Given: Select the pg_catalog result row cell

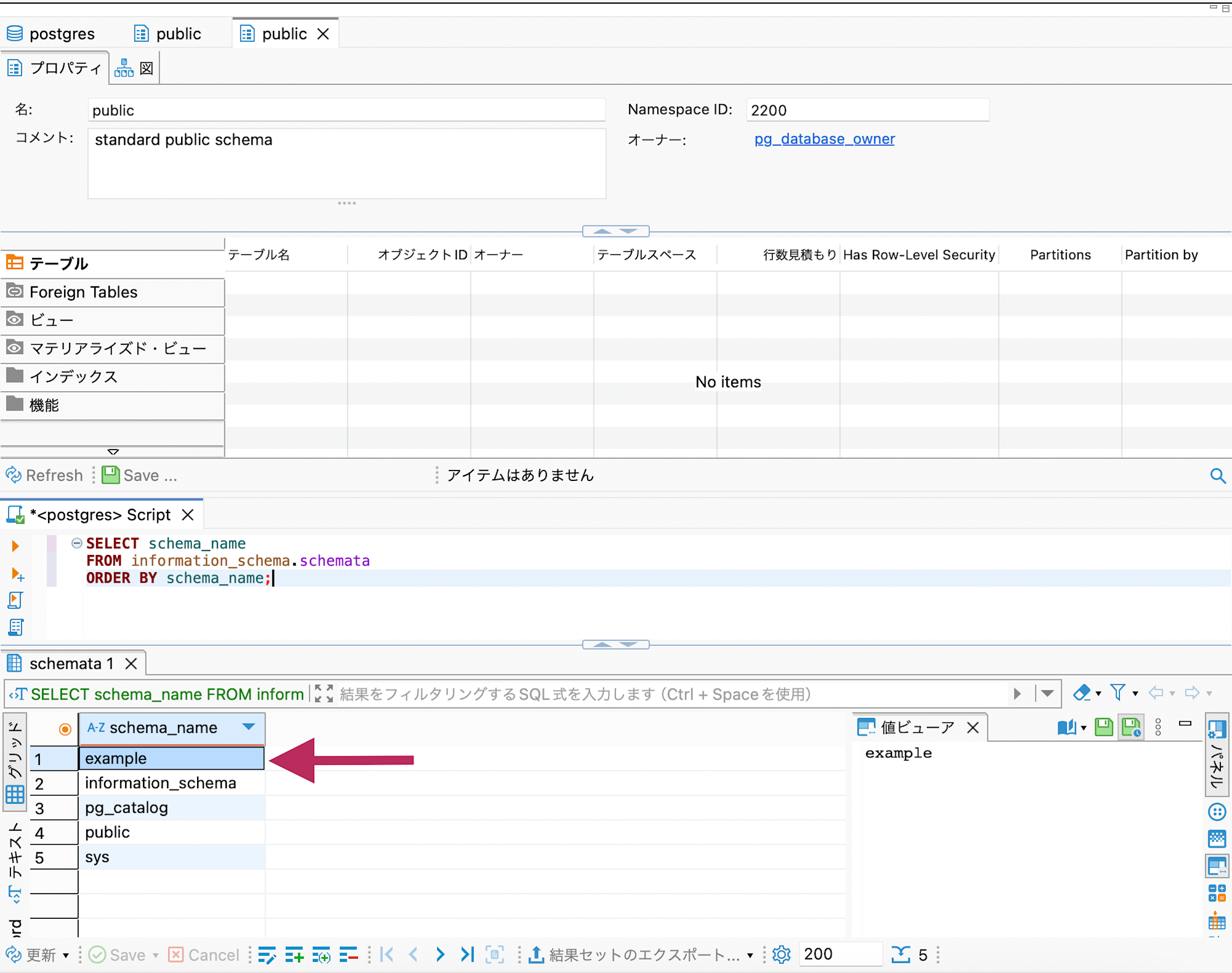Looking at the screenshot, I should click(171, 807).
